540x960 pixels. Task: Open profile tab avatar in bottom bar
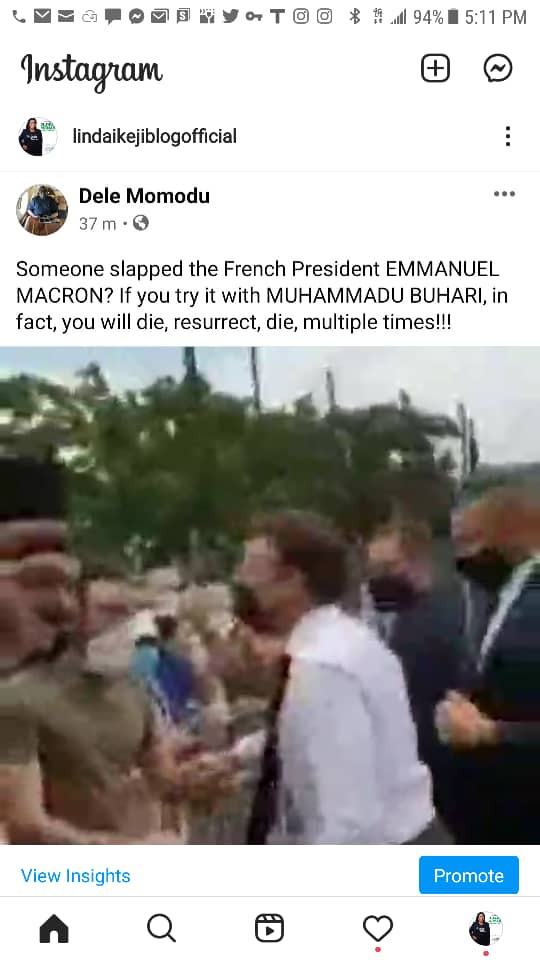[x=486, y=928]
